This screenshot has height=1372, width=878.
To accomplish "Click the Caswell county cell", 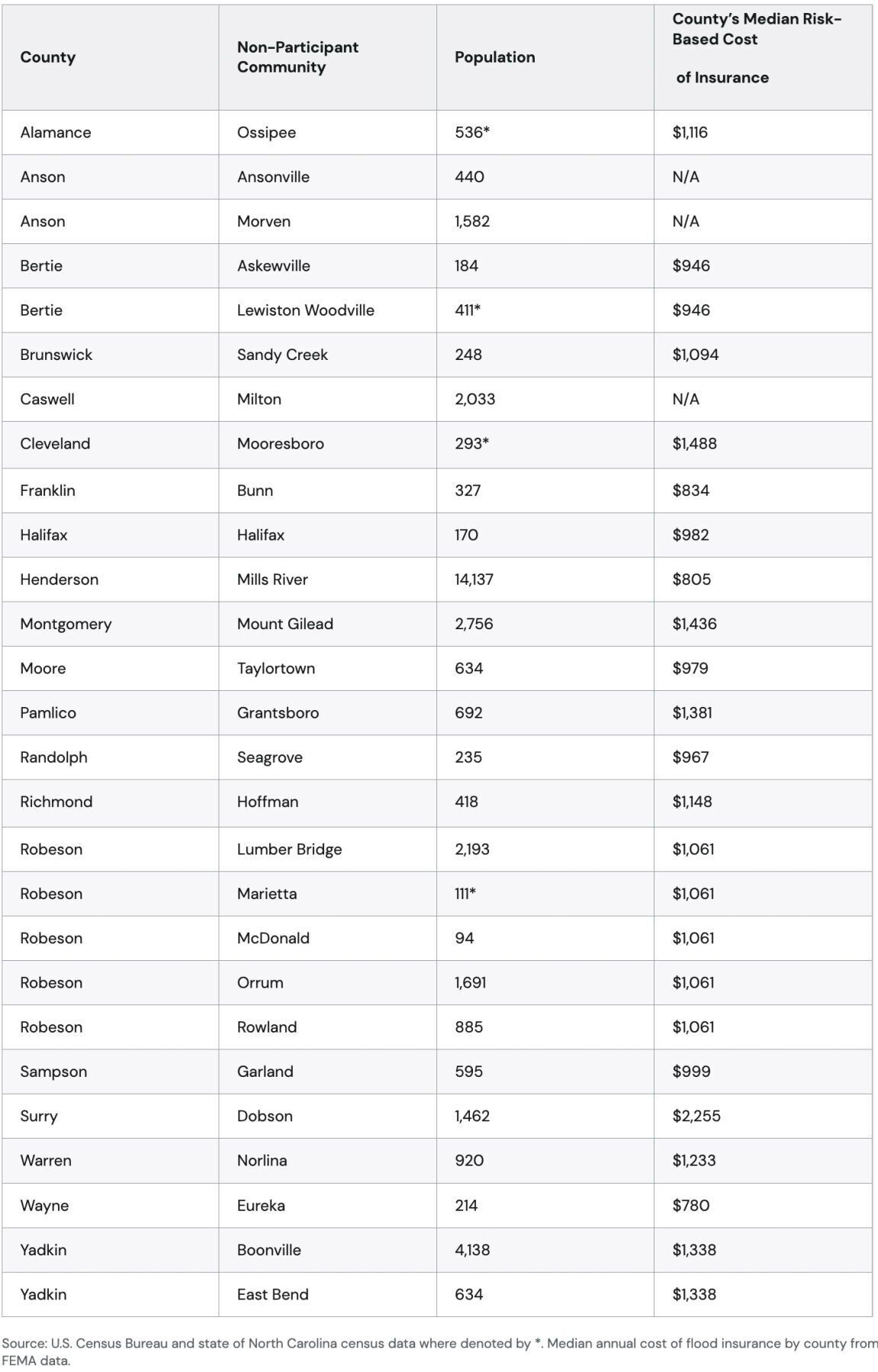I will [47, 400].
